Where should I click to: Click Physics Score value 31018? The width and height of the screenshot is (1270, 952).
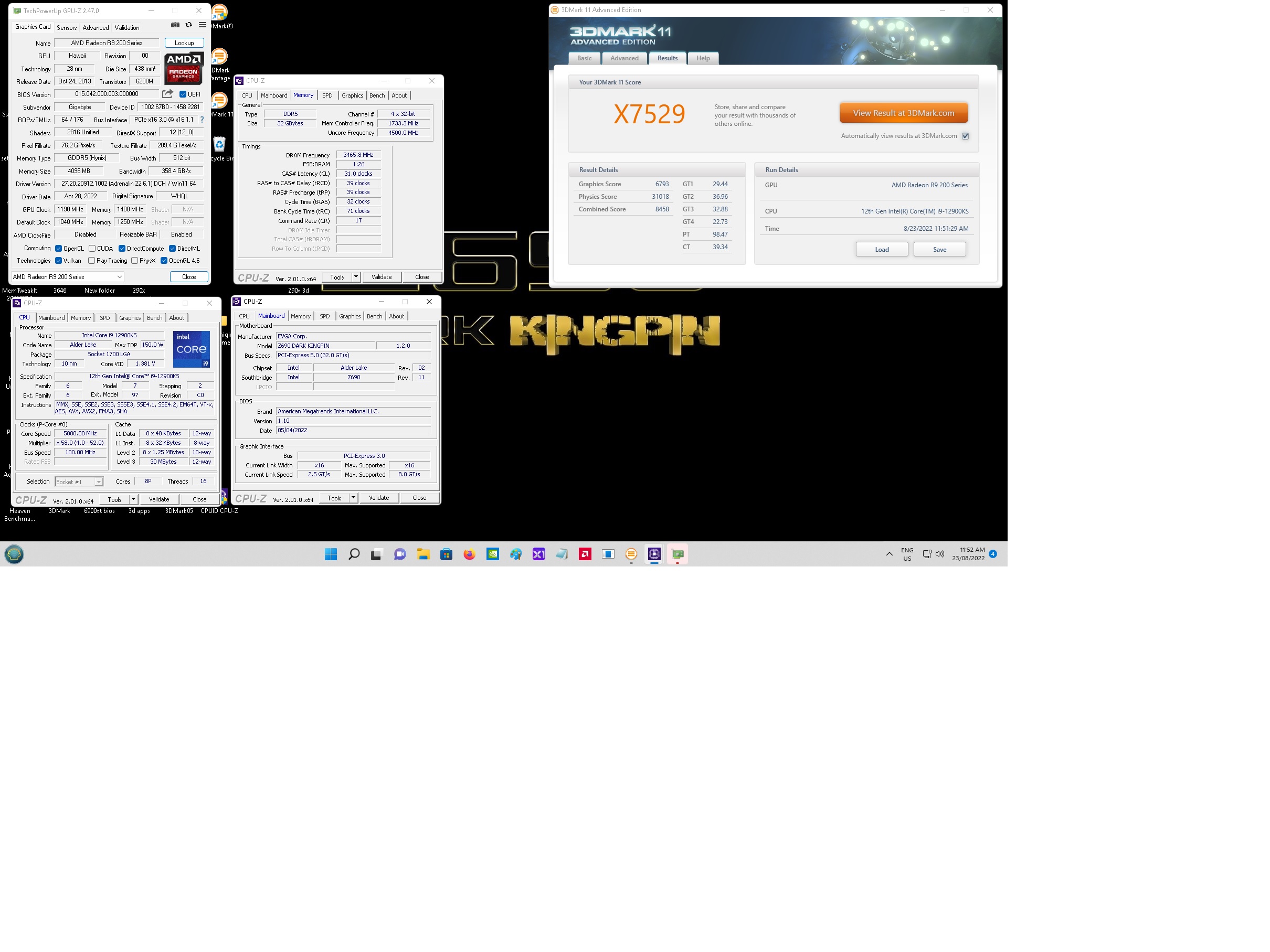(660, 197)
